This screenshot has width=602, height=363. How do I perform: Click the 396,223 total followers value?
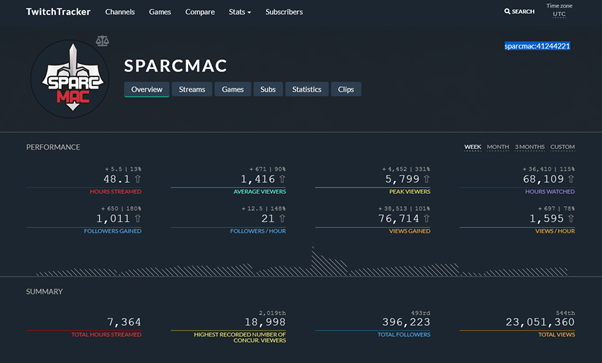click(406, 322)
